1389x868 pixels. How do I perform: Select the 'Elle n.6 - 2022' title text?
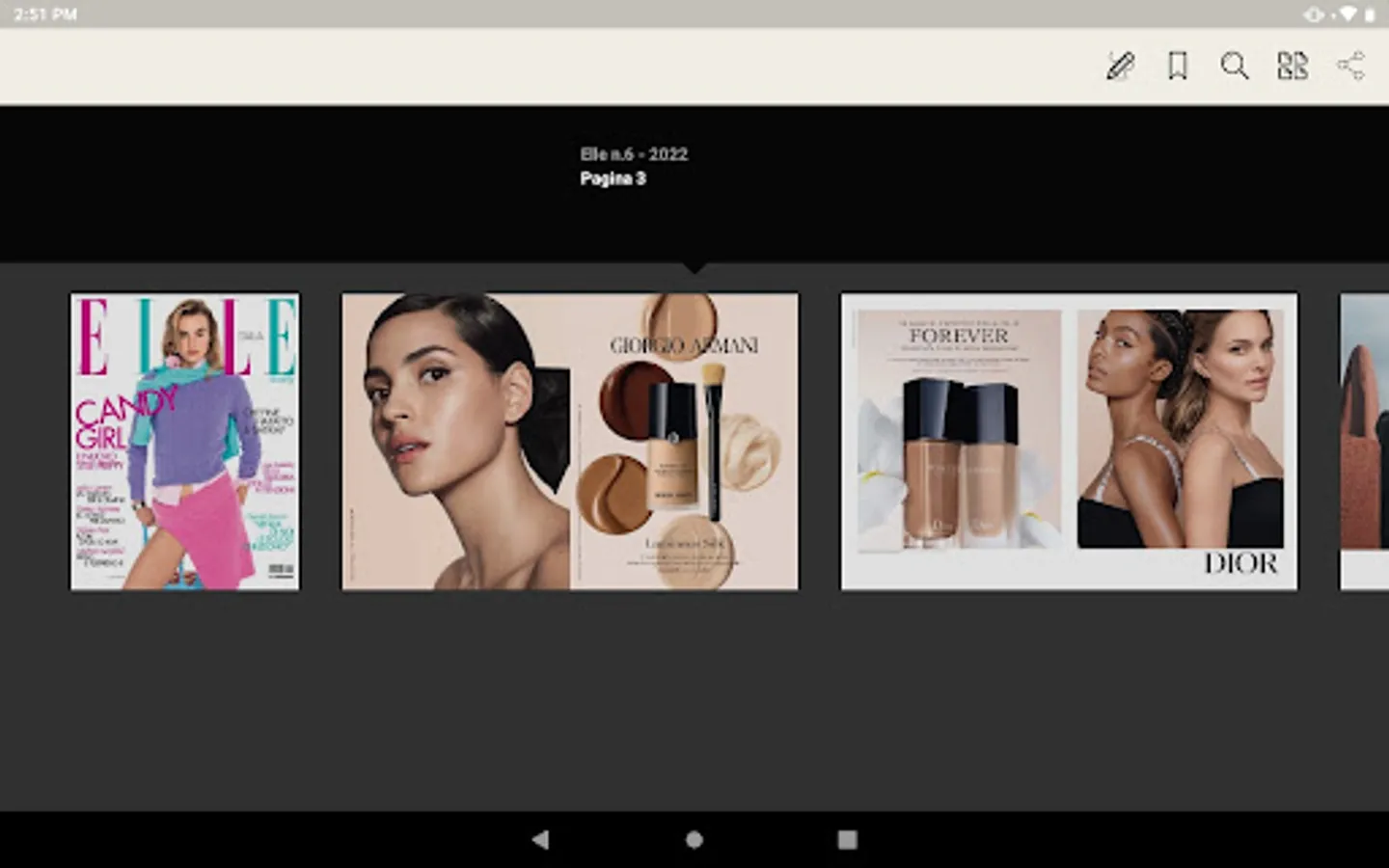[634, 154]
